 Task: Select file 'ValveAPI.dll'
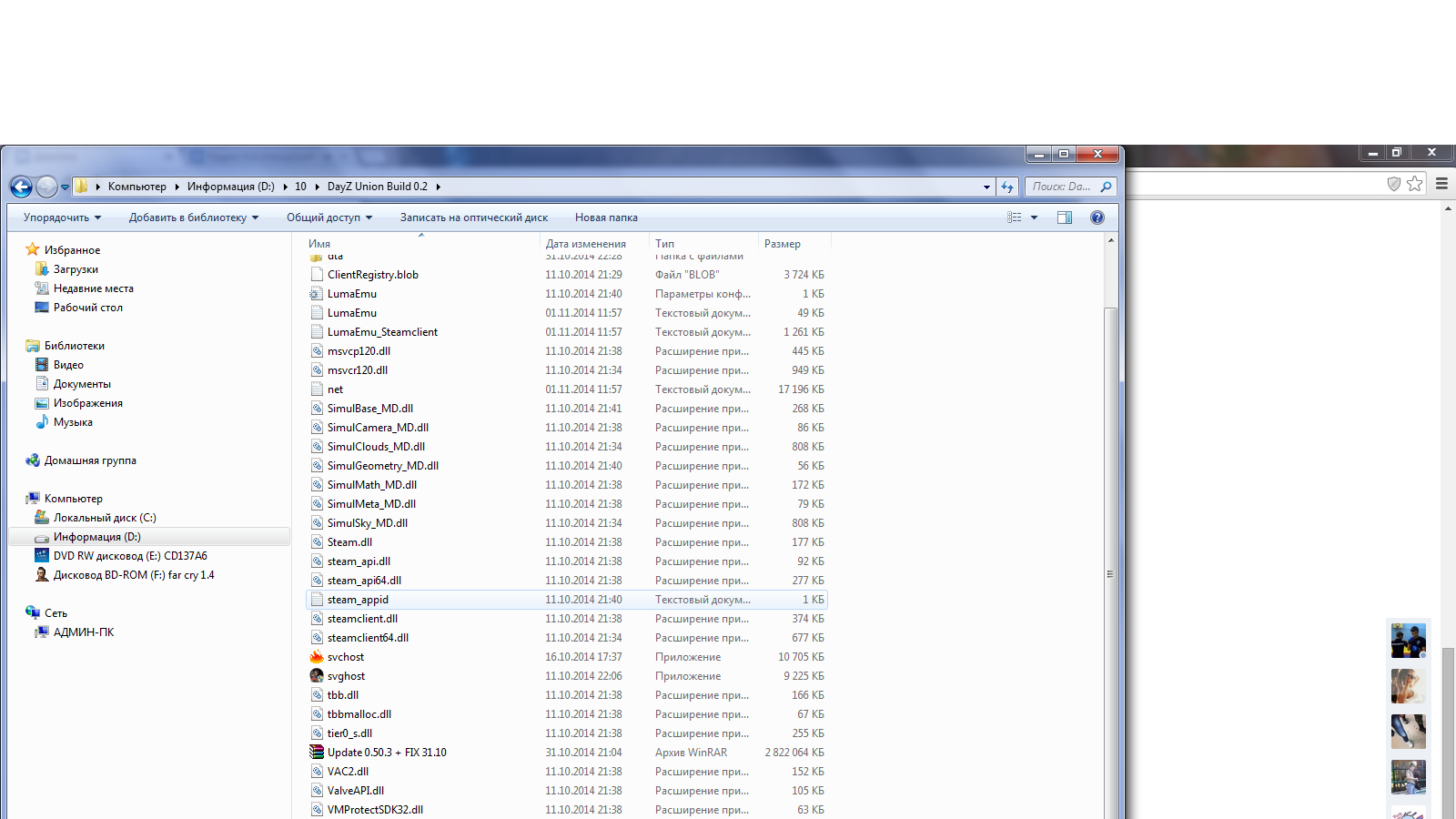click(x=356, y=791)
